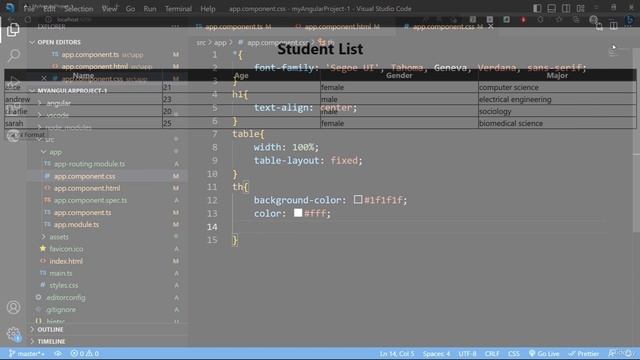640x360 pixels.
Task: Open .editorconfig in the file tree
Action: [x=65, y=298]
